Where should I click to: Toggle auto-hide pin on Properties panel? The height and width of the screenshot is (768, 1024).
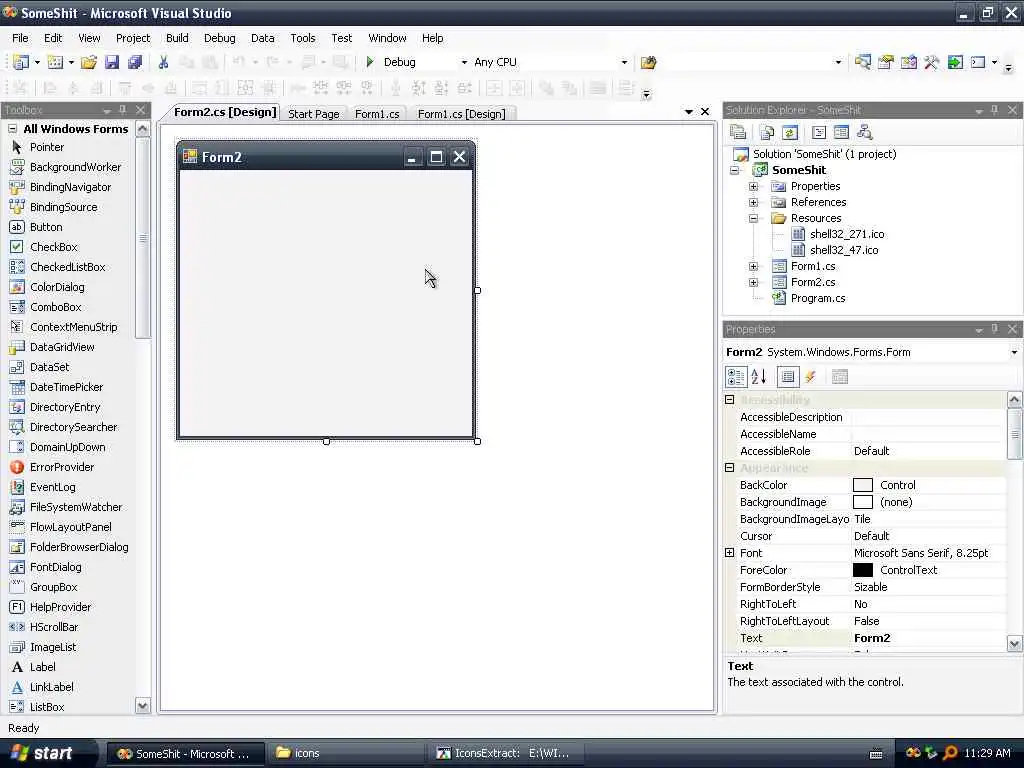(x=995, y=329)
